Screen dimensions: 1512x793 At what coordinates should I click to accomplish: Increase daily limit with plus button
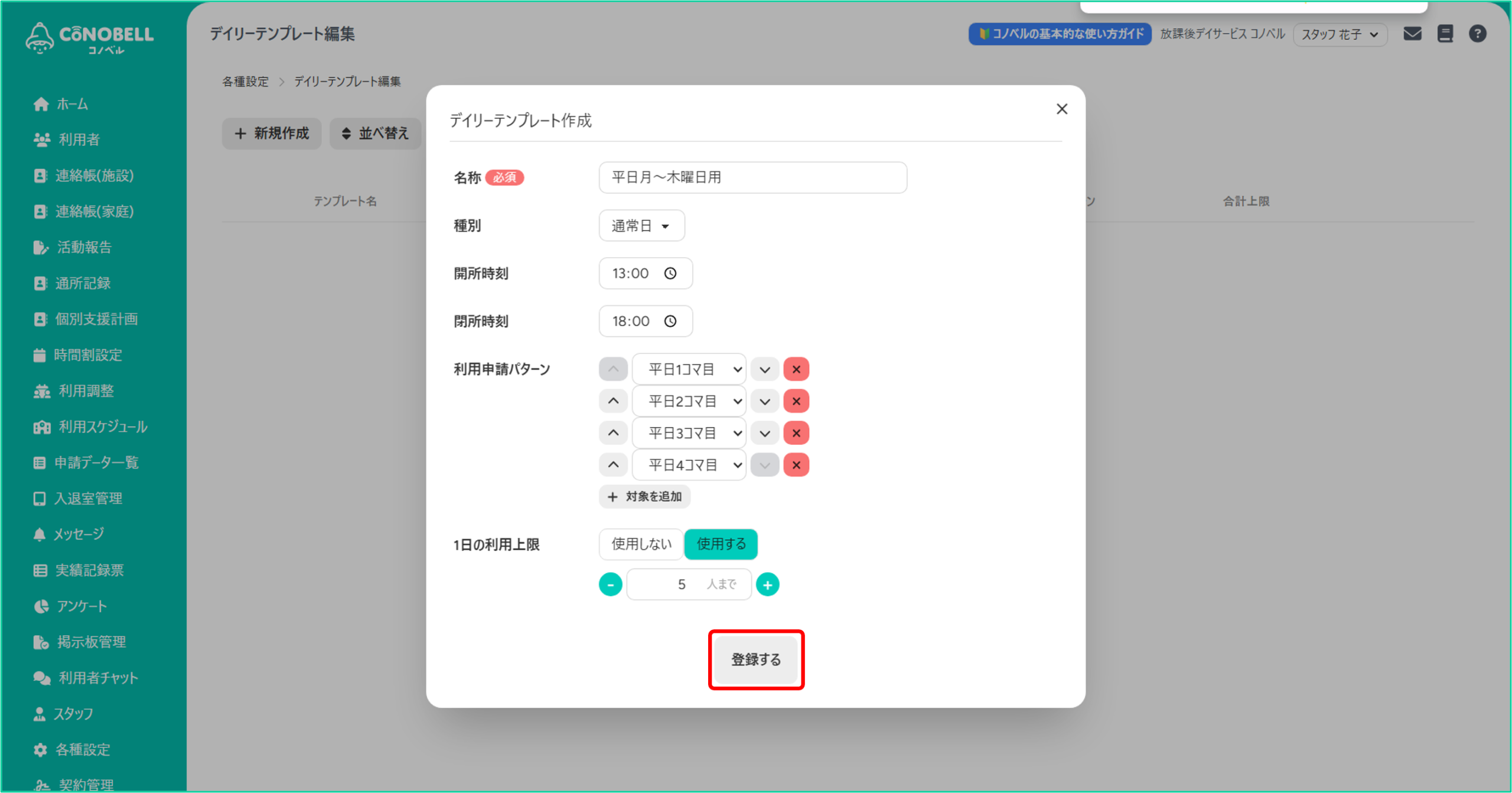click(x=767, y=584)
